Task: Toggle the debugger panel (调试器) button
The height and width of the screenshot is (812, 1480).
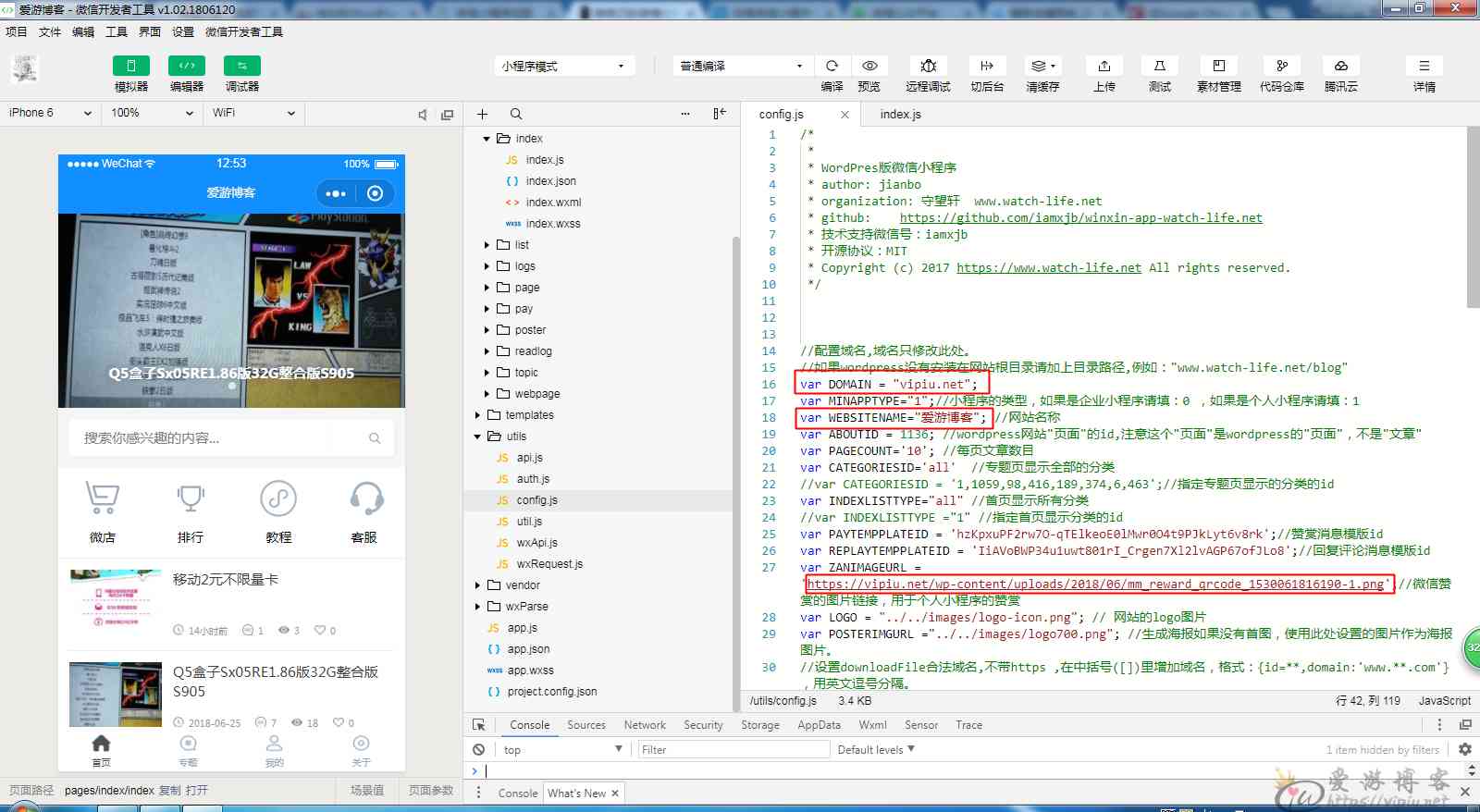Action: 241,66
